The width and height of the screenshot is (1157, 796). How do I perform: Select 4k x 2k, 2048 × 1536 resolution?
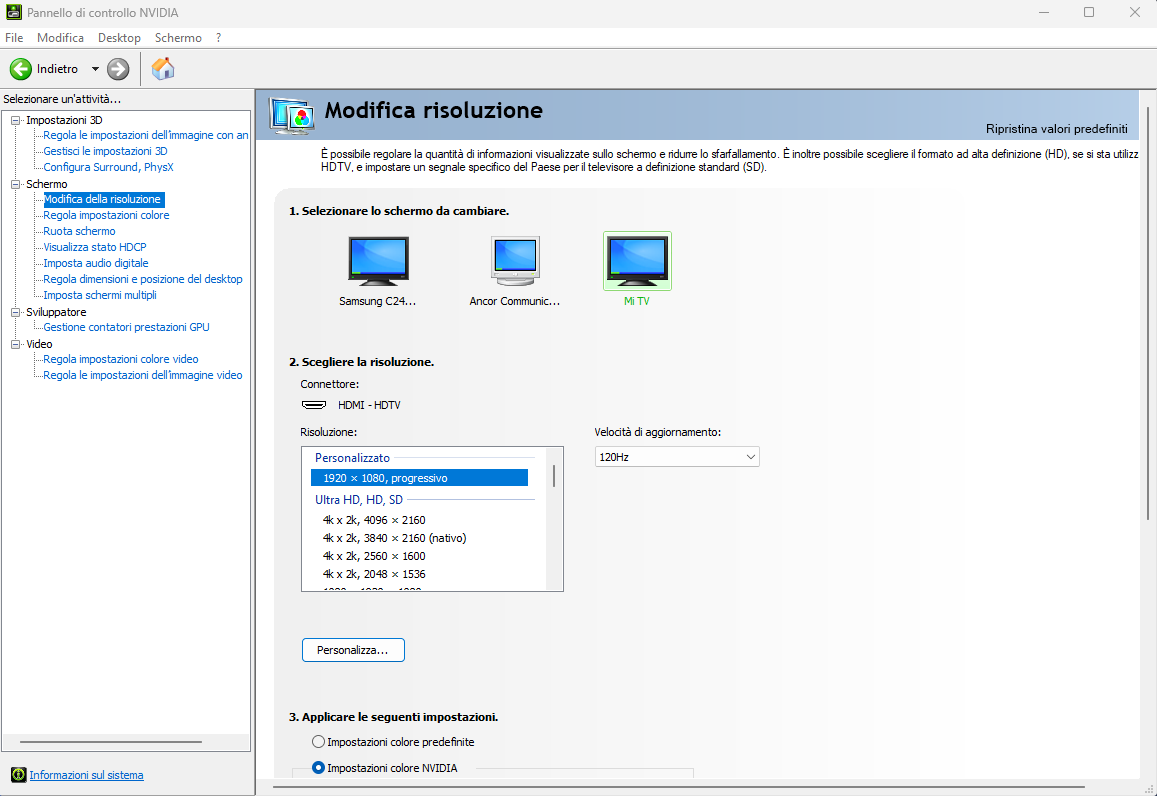pos(374,574)
